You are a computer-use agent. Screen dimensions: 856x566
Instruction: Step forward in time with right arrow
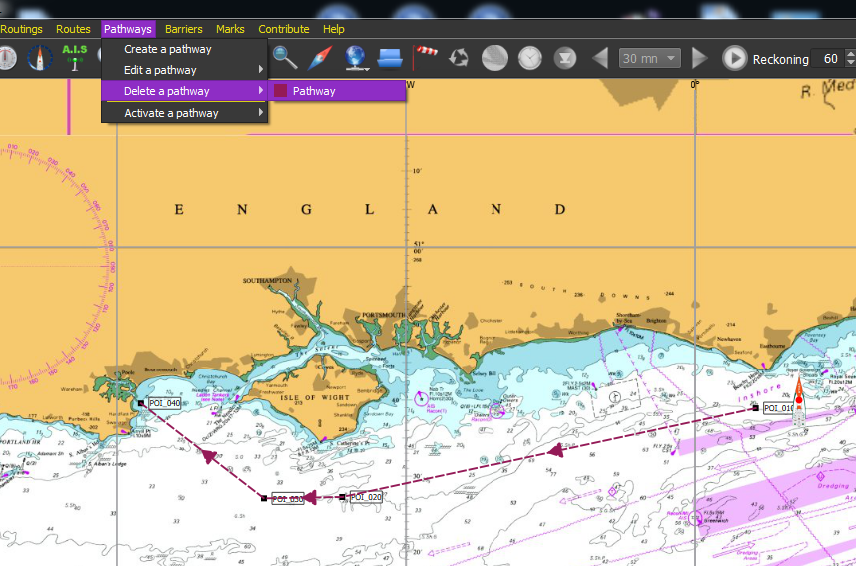click(700, 58)
